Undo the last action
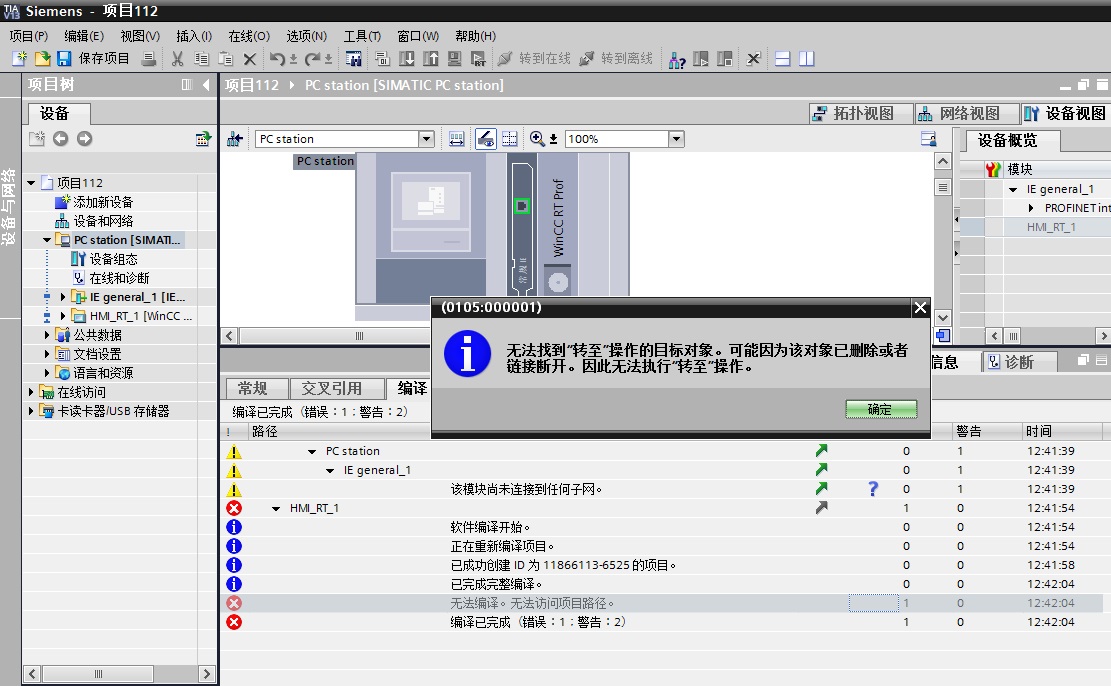 (x=277, y=59)
